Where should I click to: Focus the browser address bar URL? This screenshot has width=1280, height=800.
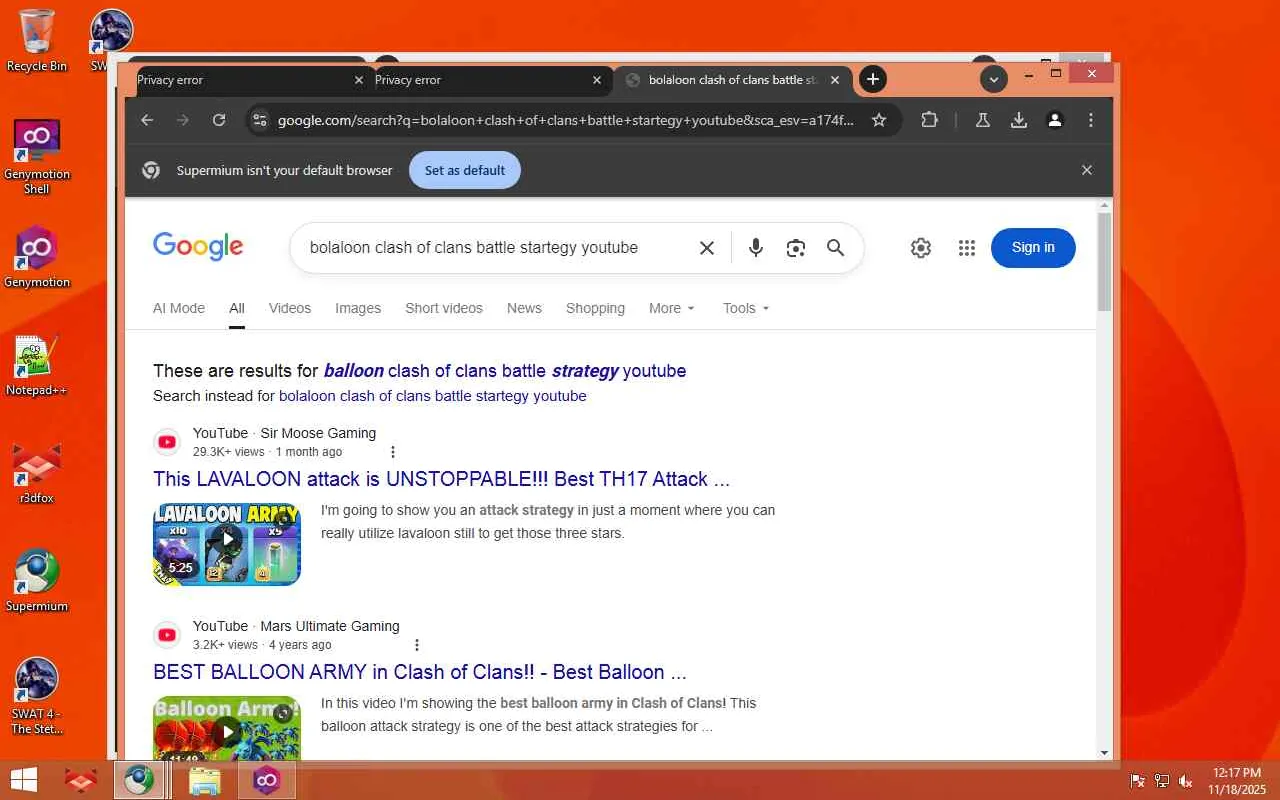click(x=566, y=120)
